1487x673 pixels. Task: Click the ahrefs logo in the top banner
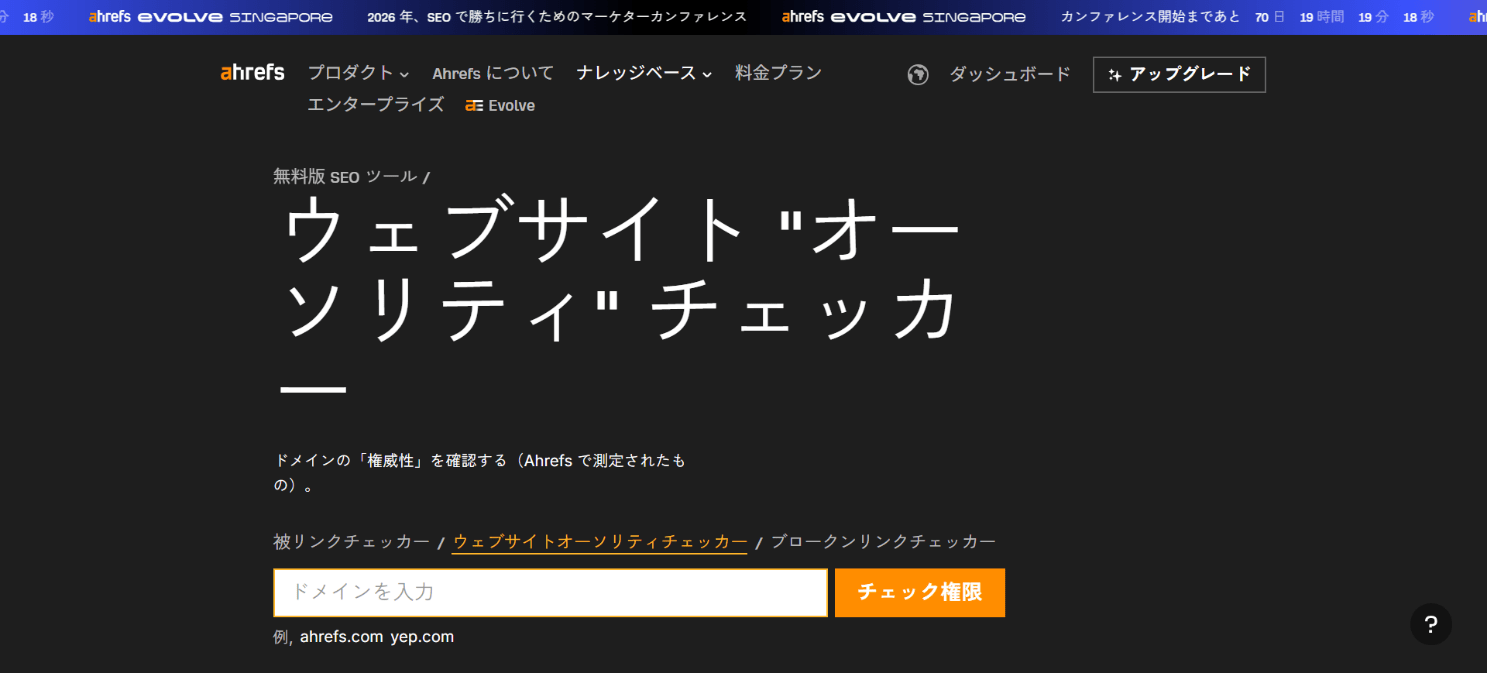[108, 16]
